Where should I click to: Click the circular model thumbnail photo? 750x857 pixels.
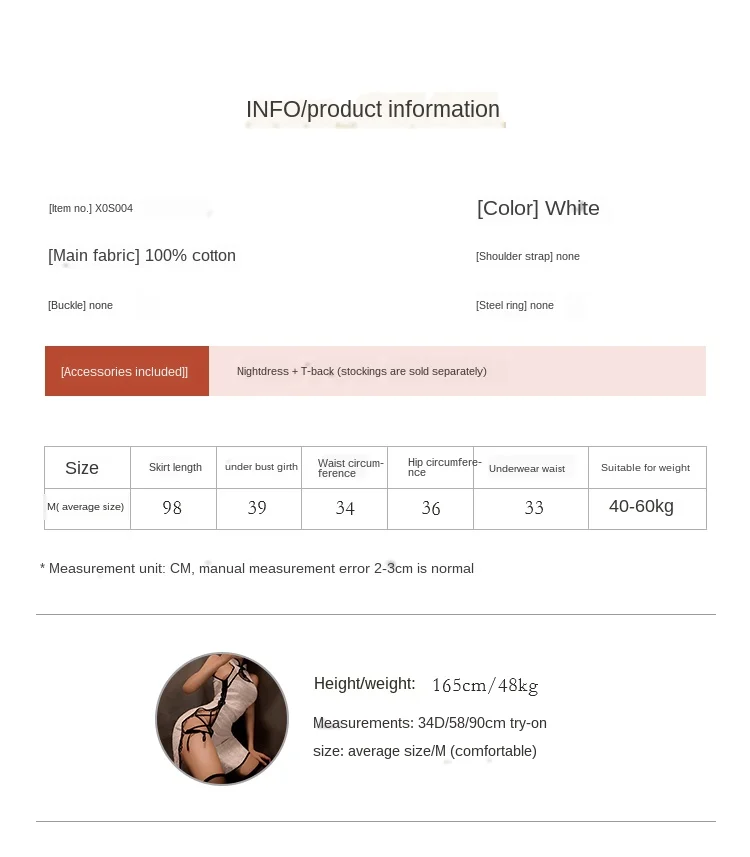[x=222, y=719]
